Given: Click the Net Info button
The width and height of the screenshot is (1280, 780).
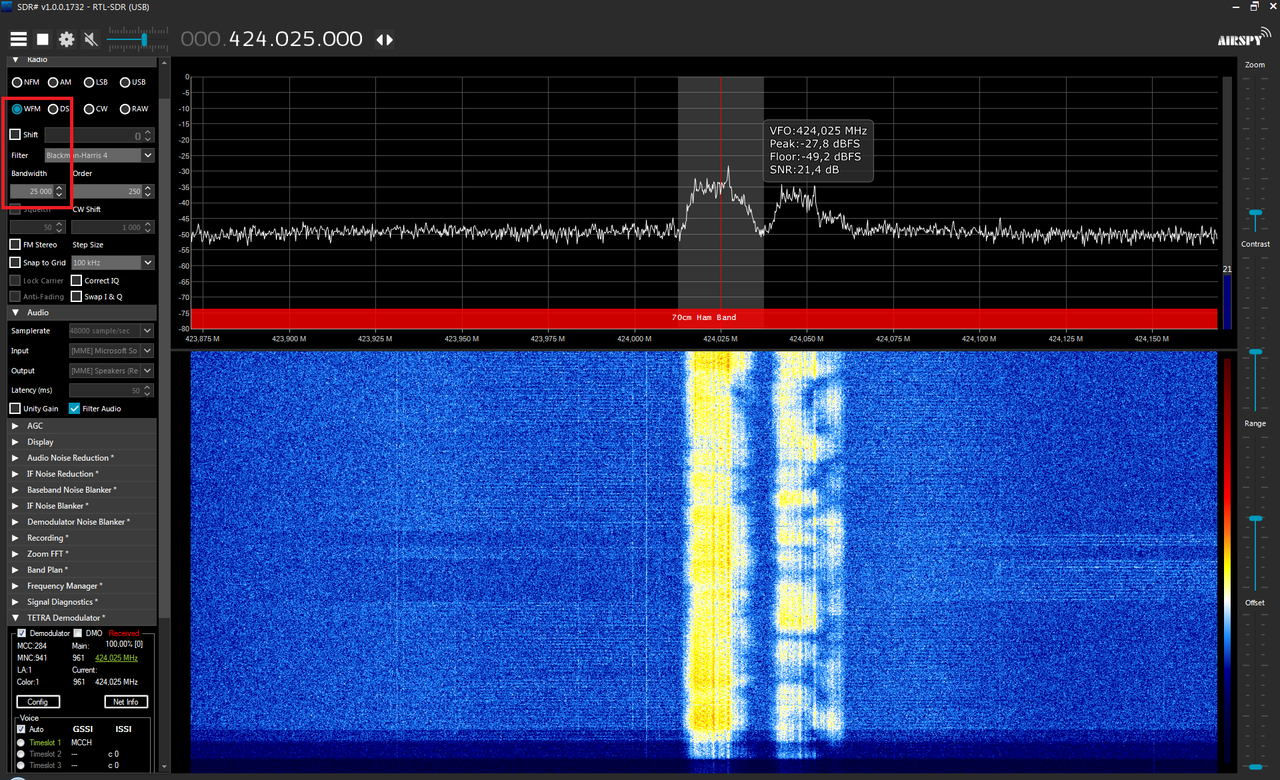Looking at the screenshot, I should point(126,702).
